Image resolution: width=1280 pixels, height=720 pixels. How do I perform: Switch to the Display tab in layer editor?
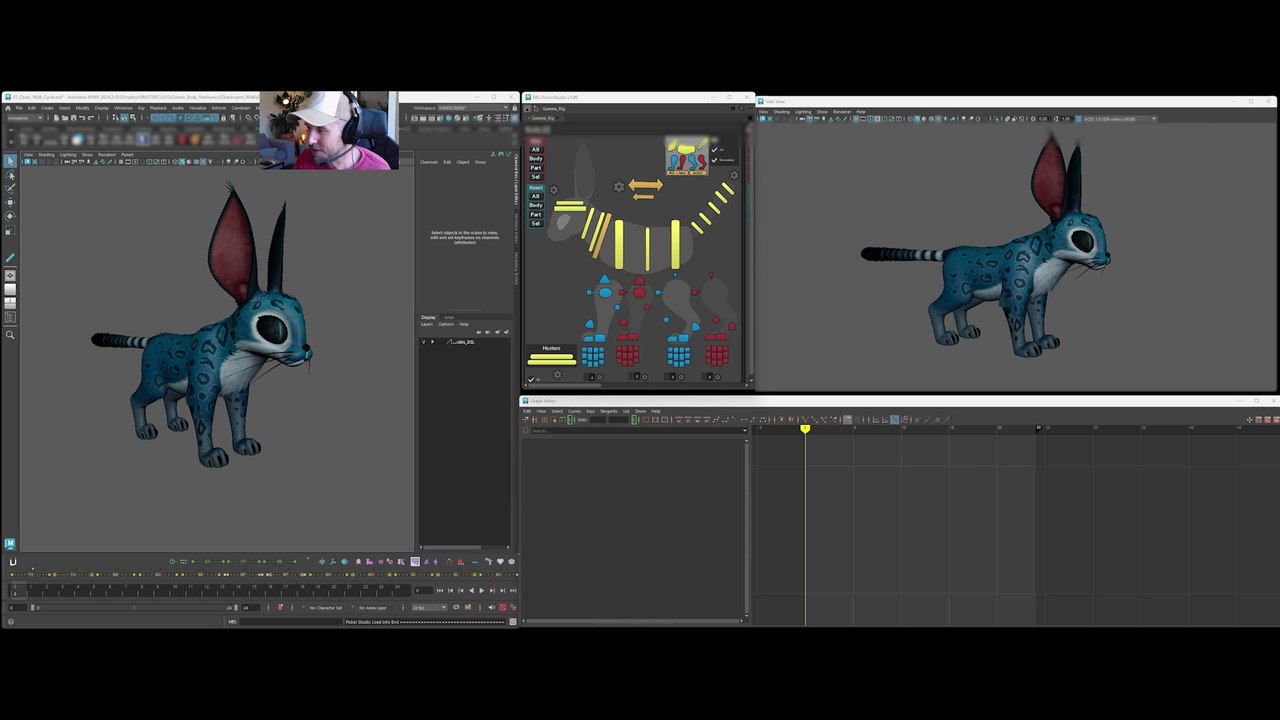click(x=428, y=317)
